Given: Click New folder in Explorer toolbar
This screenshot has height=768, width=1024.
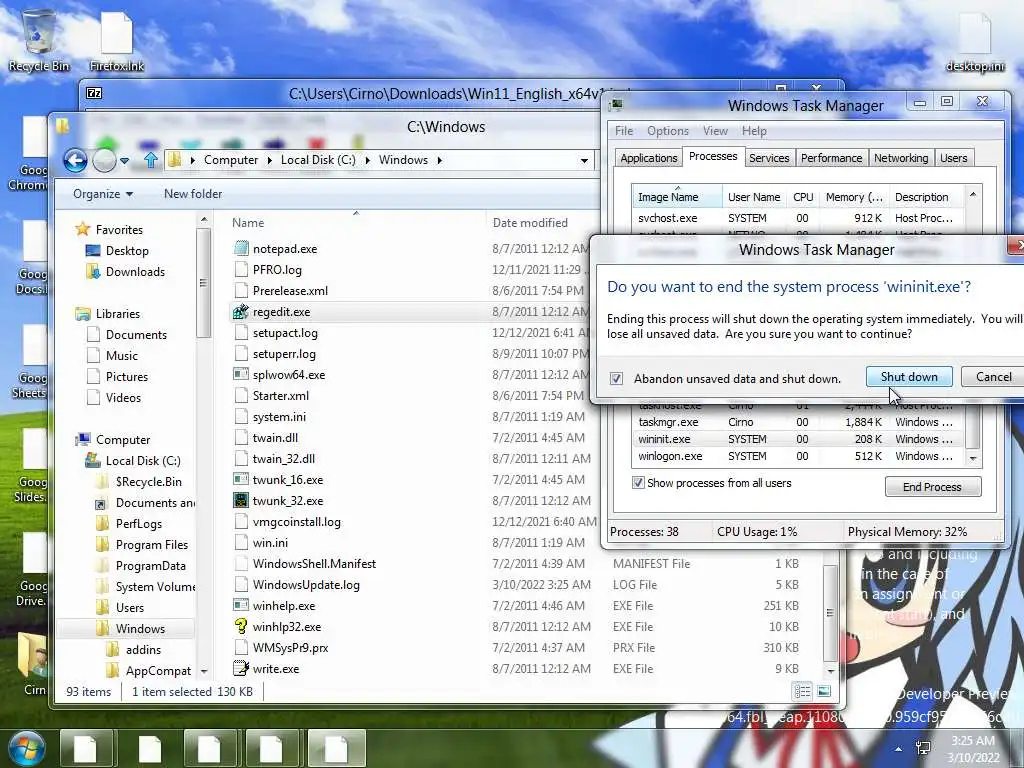Looking at the screenshot, I should click(193, 194).
